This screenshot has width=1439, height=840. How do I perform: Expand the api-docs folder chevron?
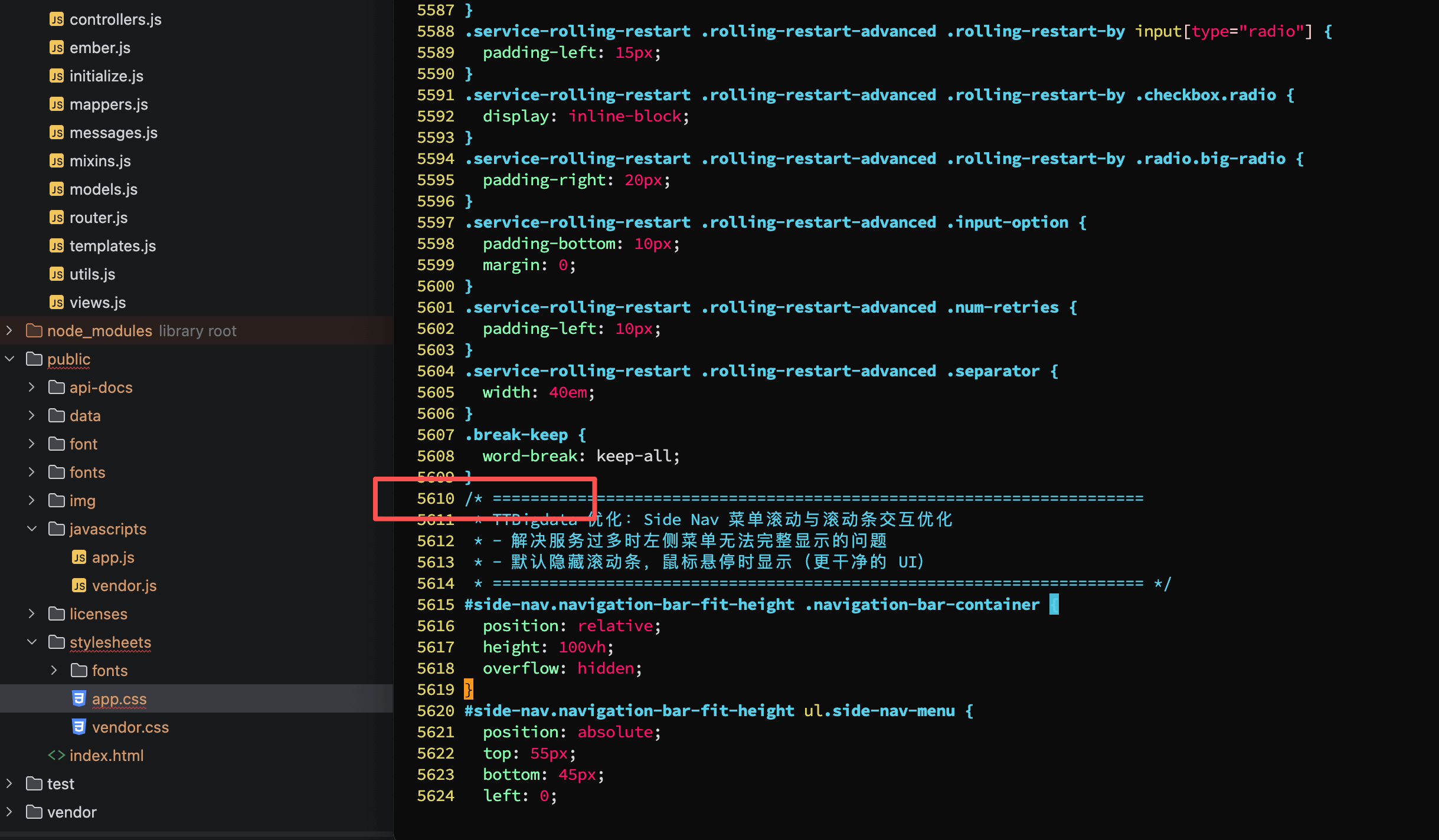coord(32,387)
